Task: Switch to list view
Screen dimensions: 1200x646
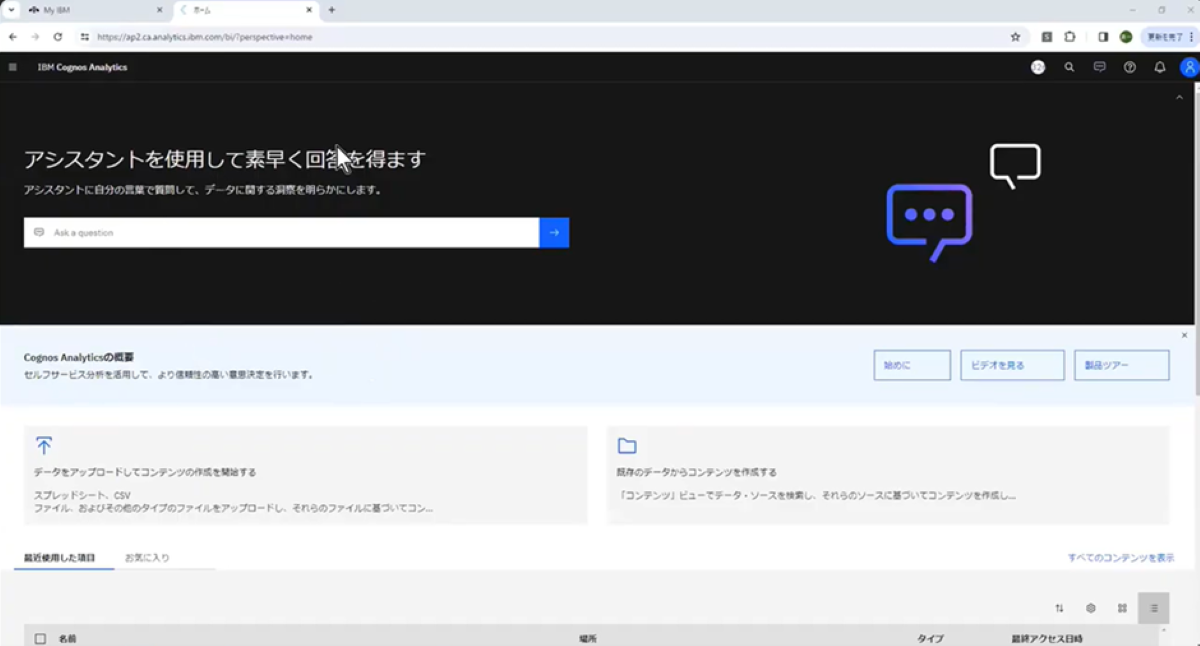Action: coord(1153,608)
